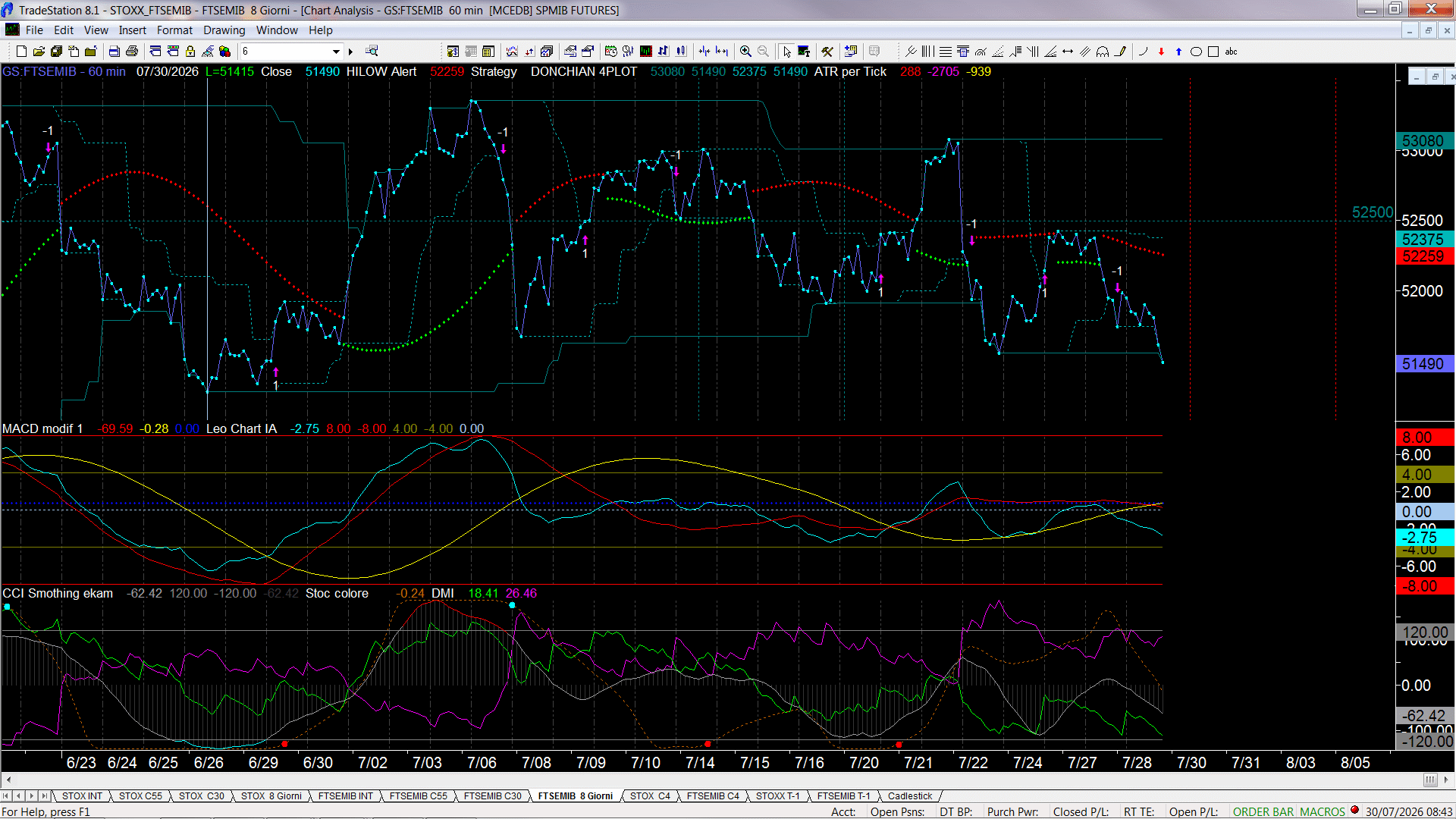Switch to the Cadlestick tab

pyautogui.click(x=910, y=796)
